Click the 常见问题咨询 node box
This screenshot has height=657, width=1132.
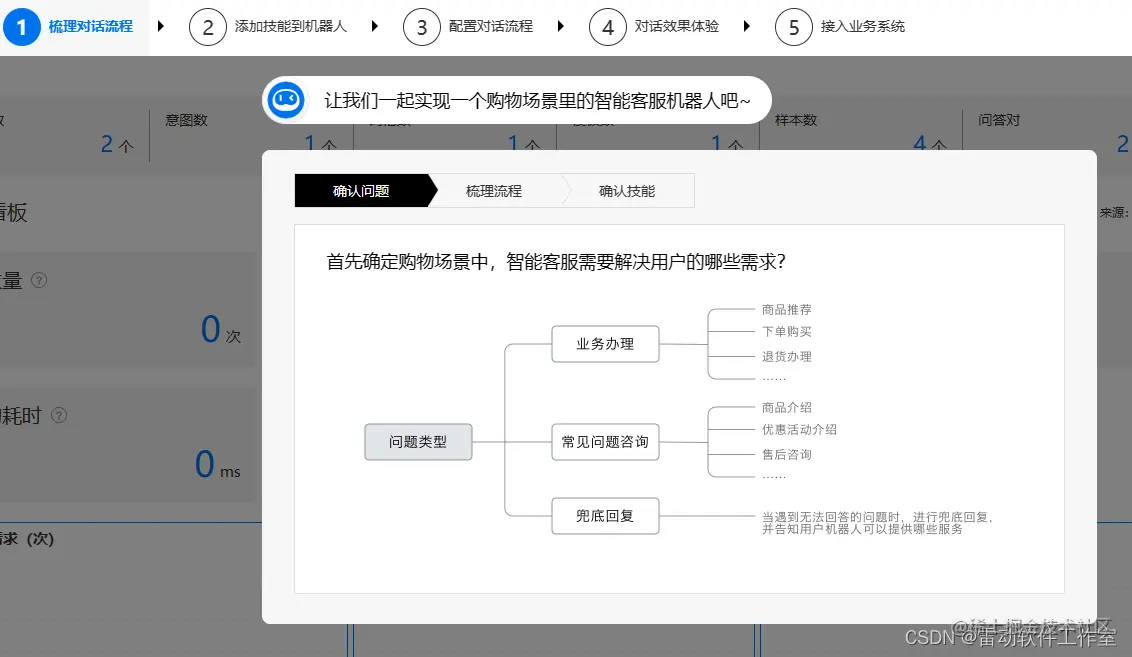(x=605, y=442)
